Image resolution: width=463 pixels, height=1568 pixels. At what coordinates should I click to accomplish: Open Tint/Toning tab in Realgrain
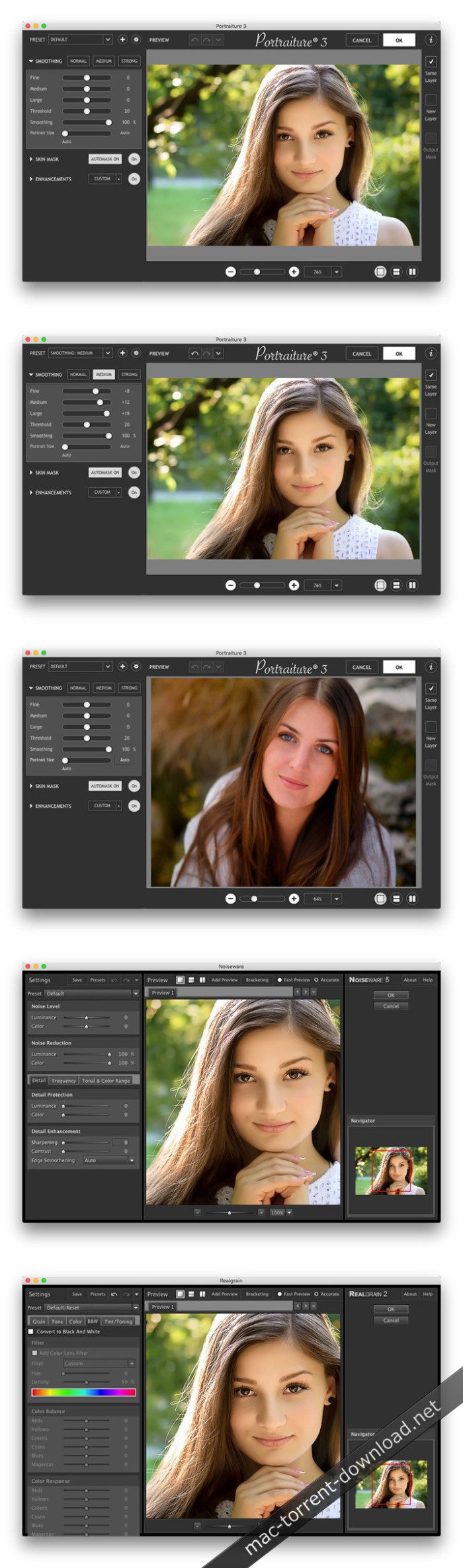click(x=118, y=1321)
